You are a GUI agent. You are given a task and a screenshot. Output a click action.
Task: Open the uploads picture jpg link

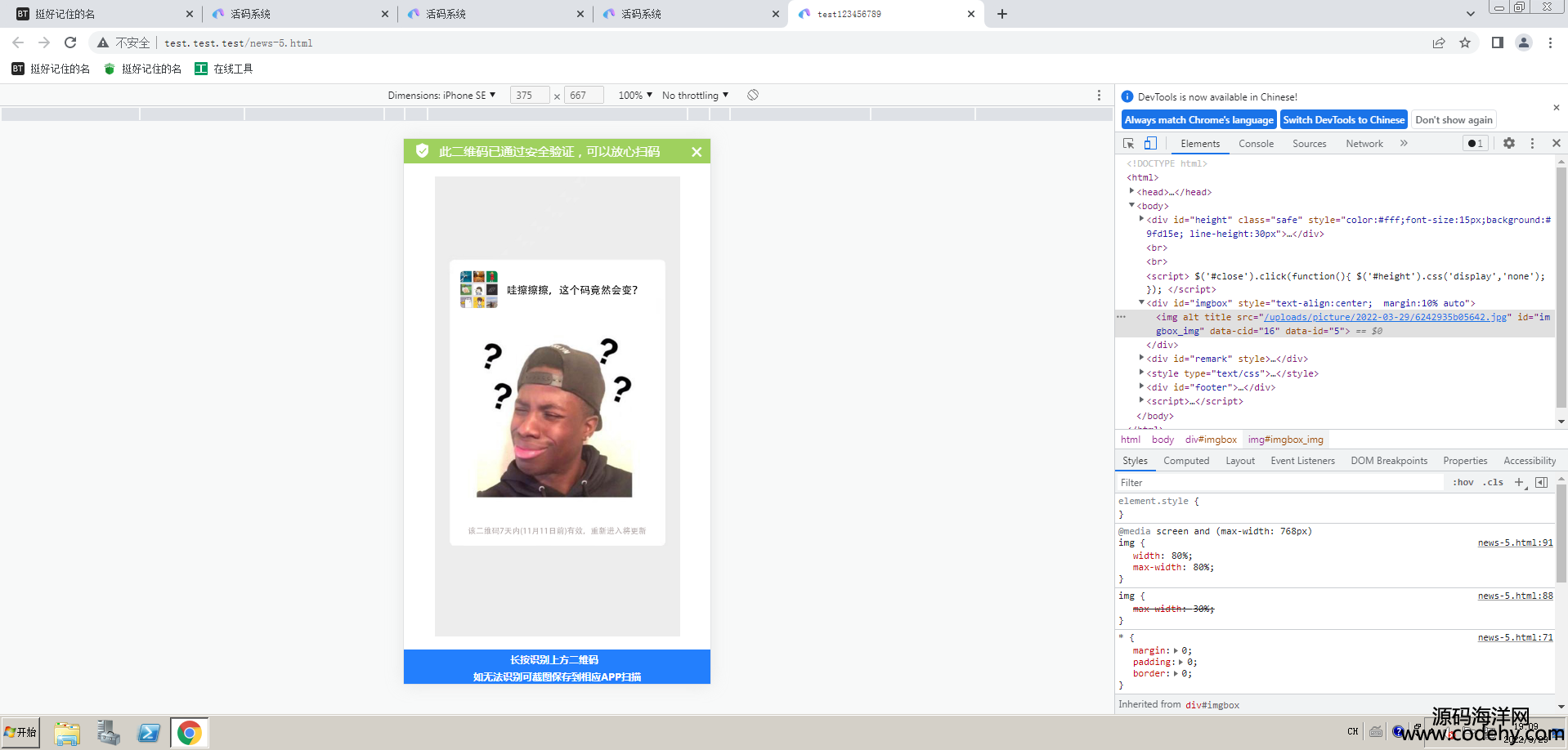[1385, 317]
